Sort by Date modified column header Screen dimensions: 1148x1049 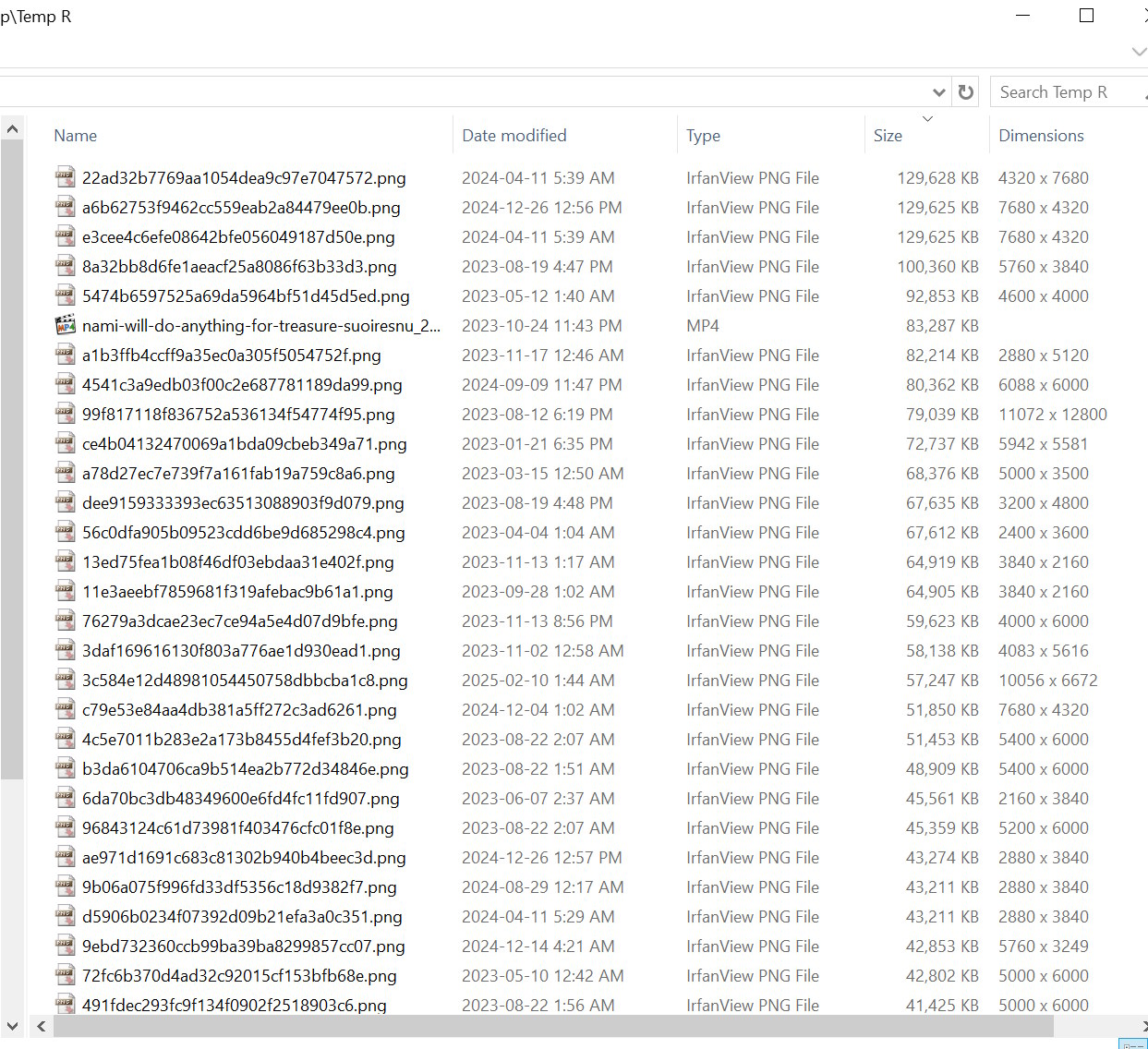514,136
